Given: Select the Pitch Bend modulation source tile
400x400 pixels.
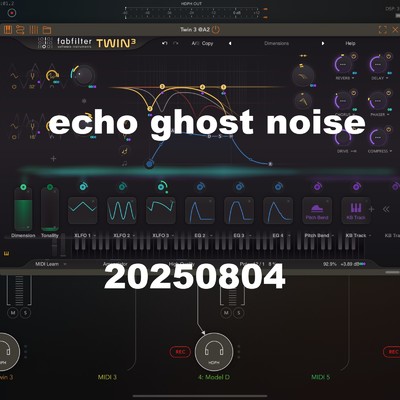Looking at the screenshot, I should click(317, 210).
